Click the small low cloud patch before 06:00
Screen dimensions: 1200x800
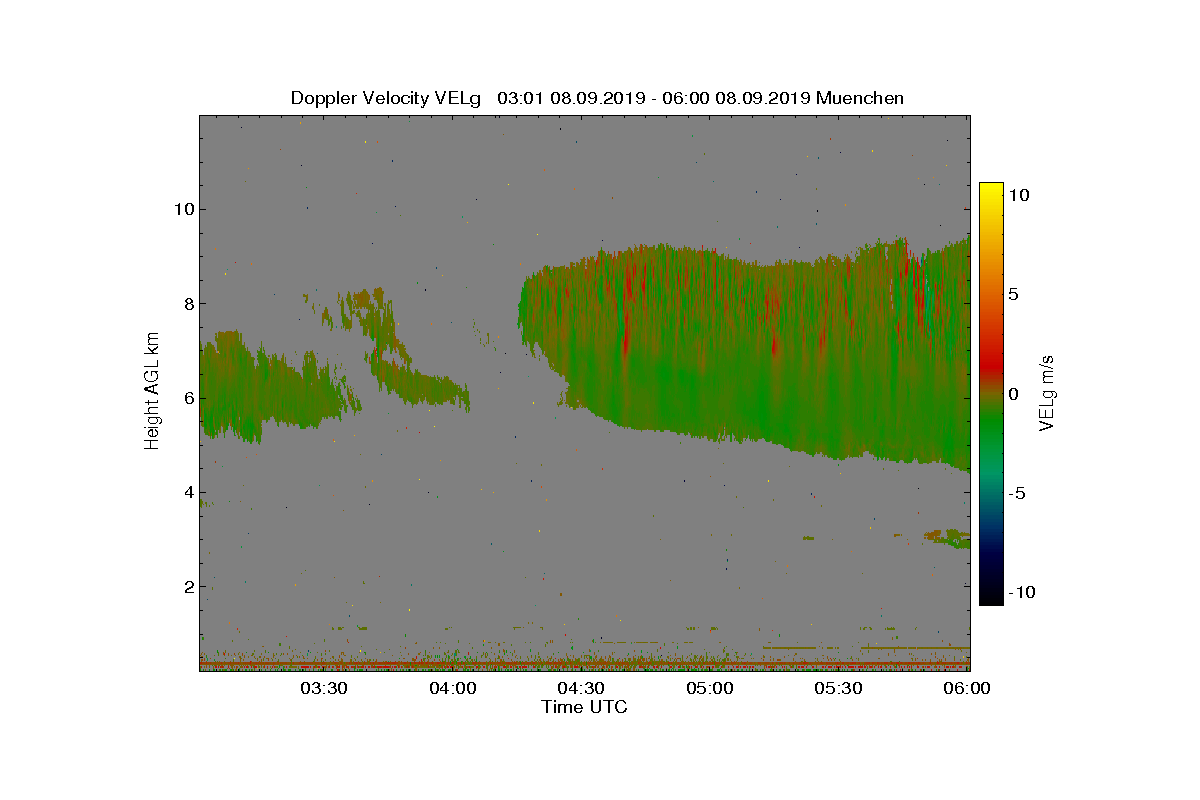pos(947,538)
